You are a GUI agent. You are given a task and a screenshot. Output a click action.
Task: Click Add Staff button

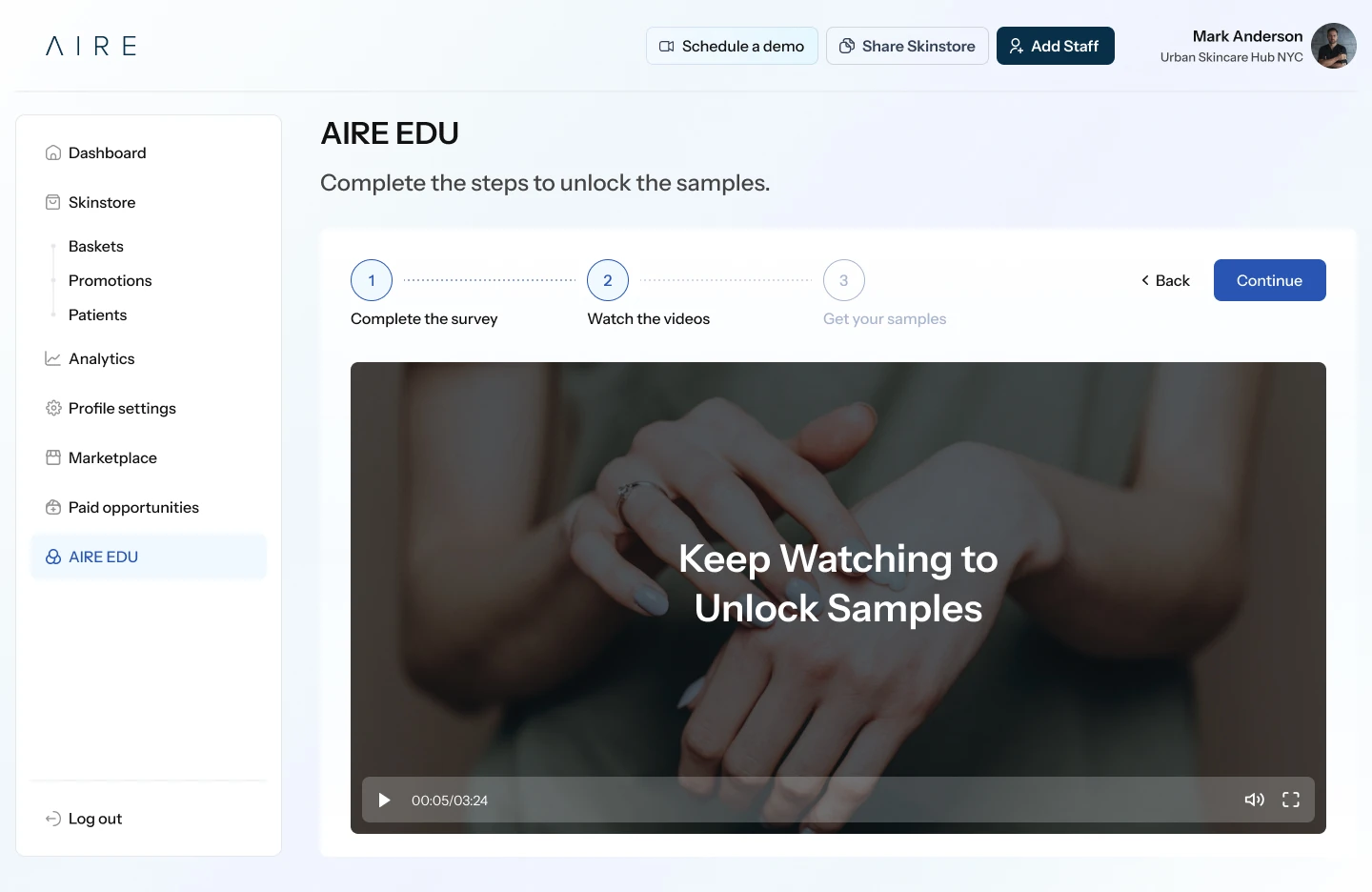(1056, 46)
